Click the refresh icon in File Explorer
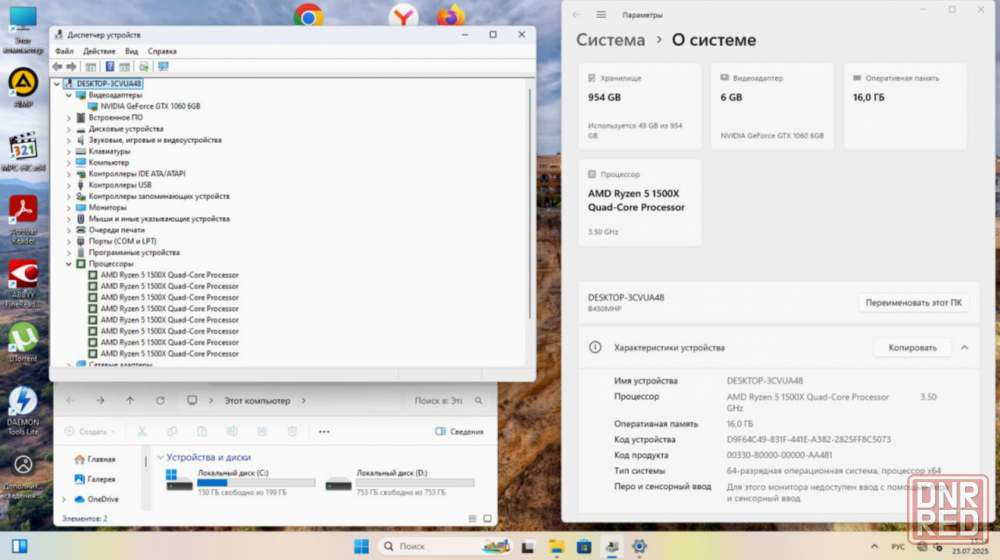Viewport: 1000px width, 560px height. [x=160, y=401]
